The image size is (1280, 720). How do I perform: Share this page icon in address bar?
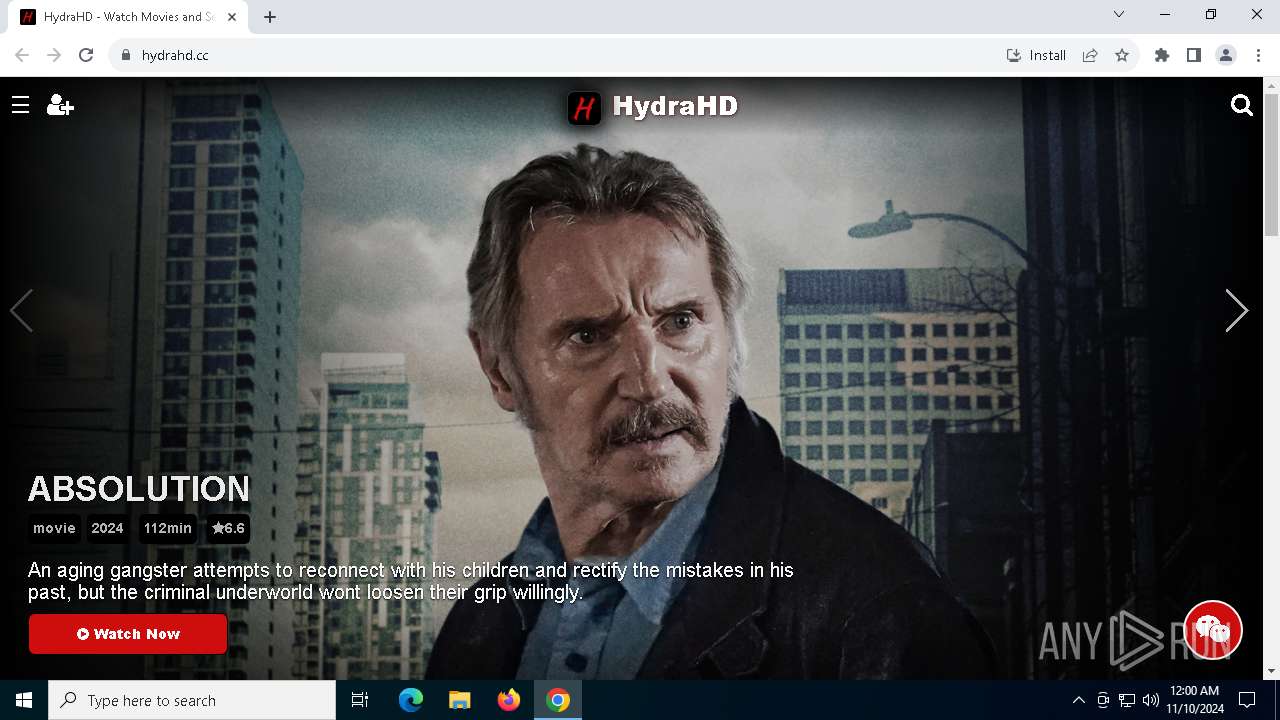pyautogui.click(x=1090, y=55)
